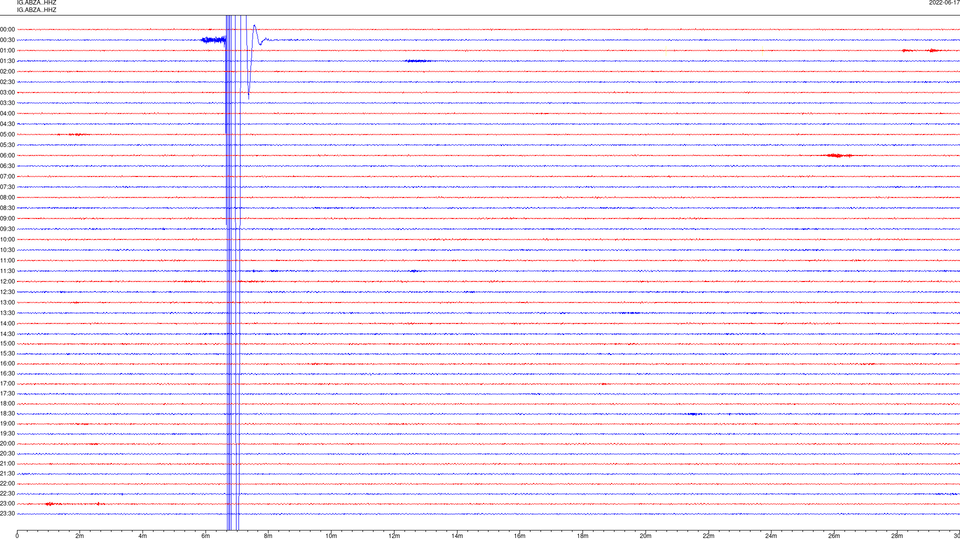Select the 13:30 row label
This screenshot has width=960, height=540.
coord(7,313)
